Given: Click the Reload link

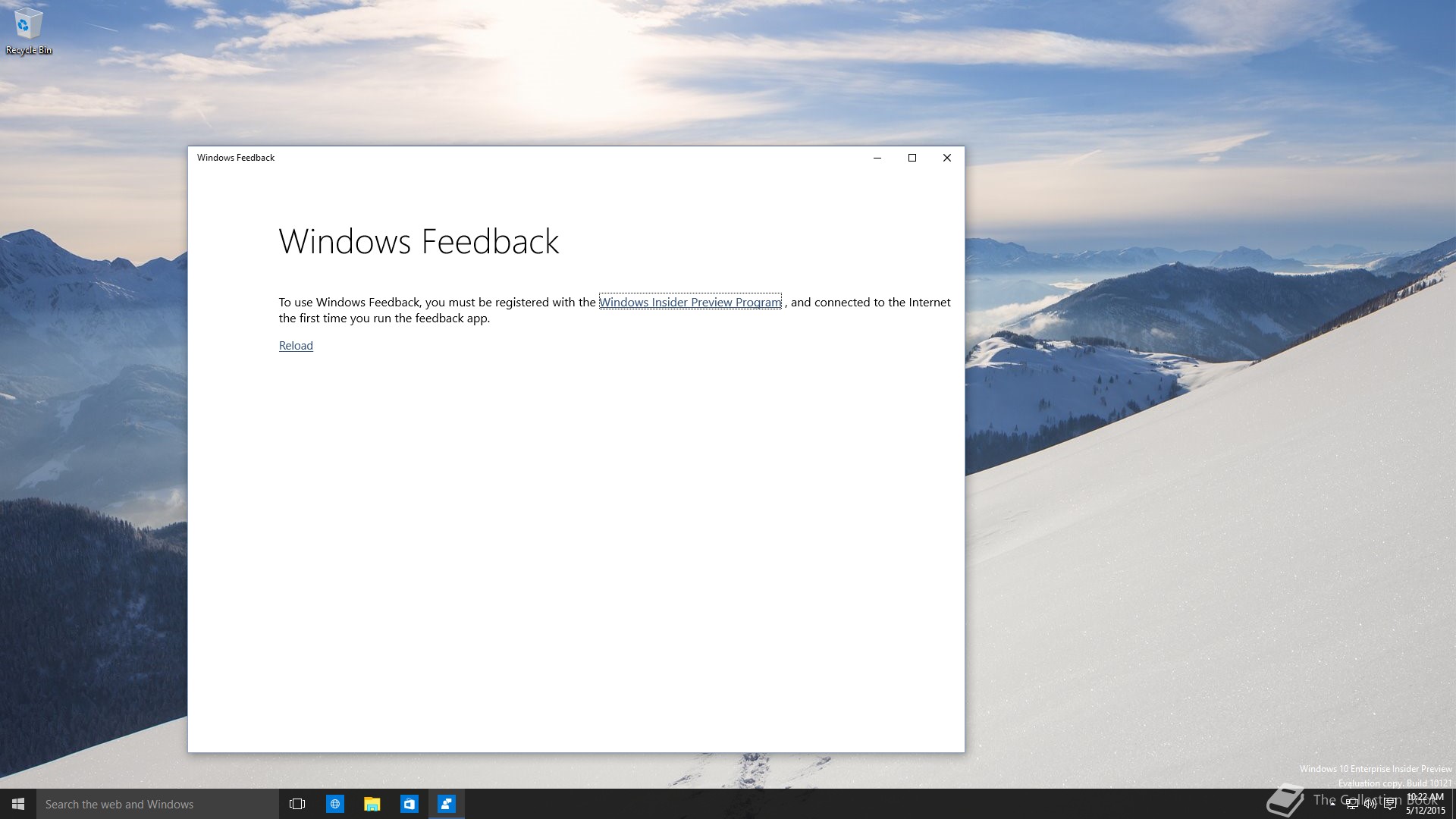Looking at the screenshot, I should coord(296,346).
